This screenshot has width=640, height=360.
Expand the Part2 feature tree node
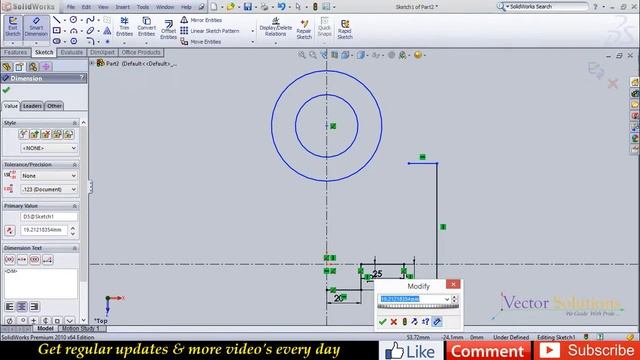pos(92,63)
